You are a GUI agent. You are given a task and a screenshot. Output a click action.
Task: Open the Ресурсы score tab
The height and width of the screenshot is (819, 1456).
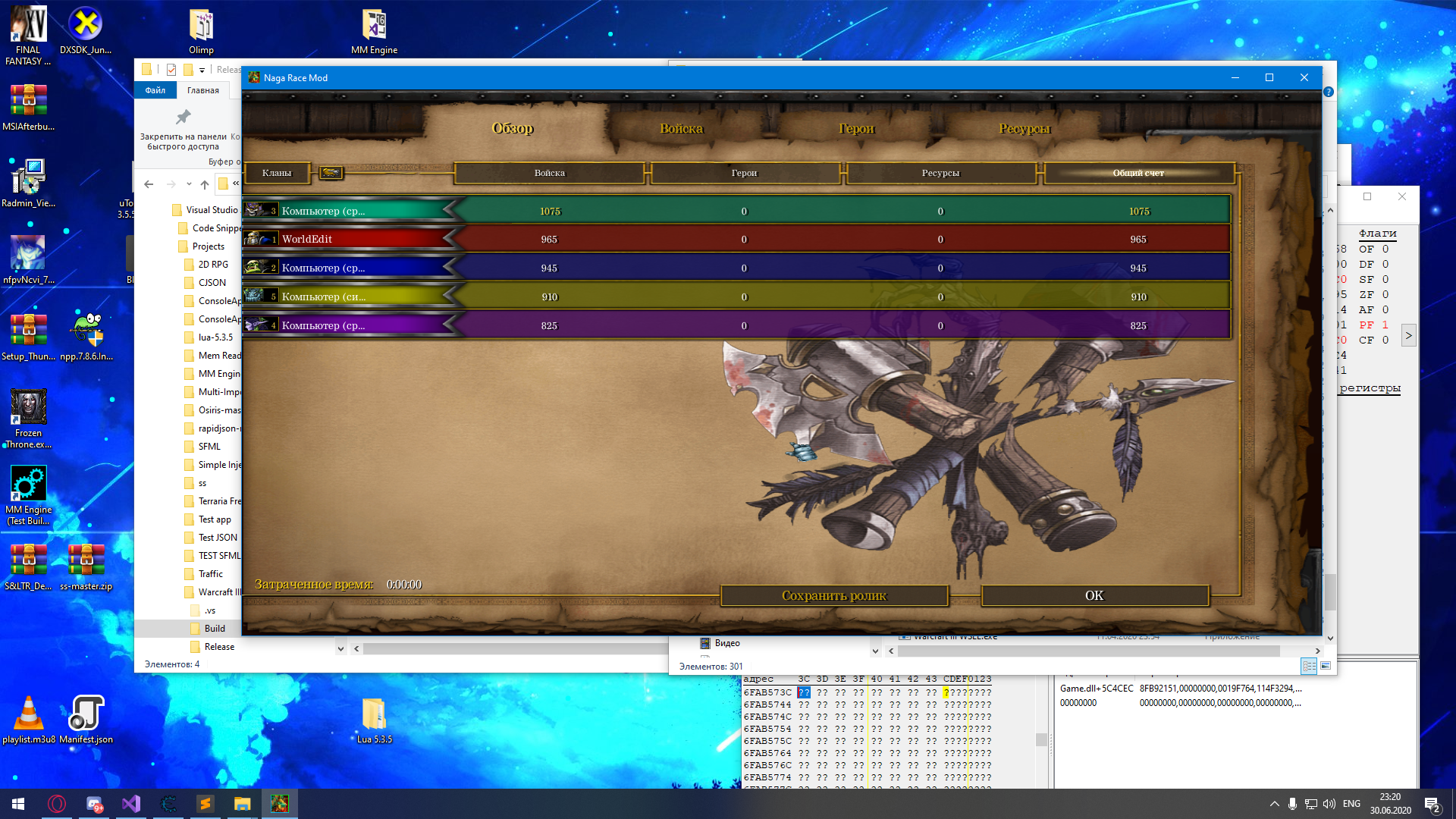1024,129
